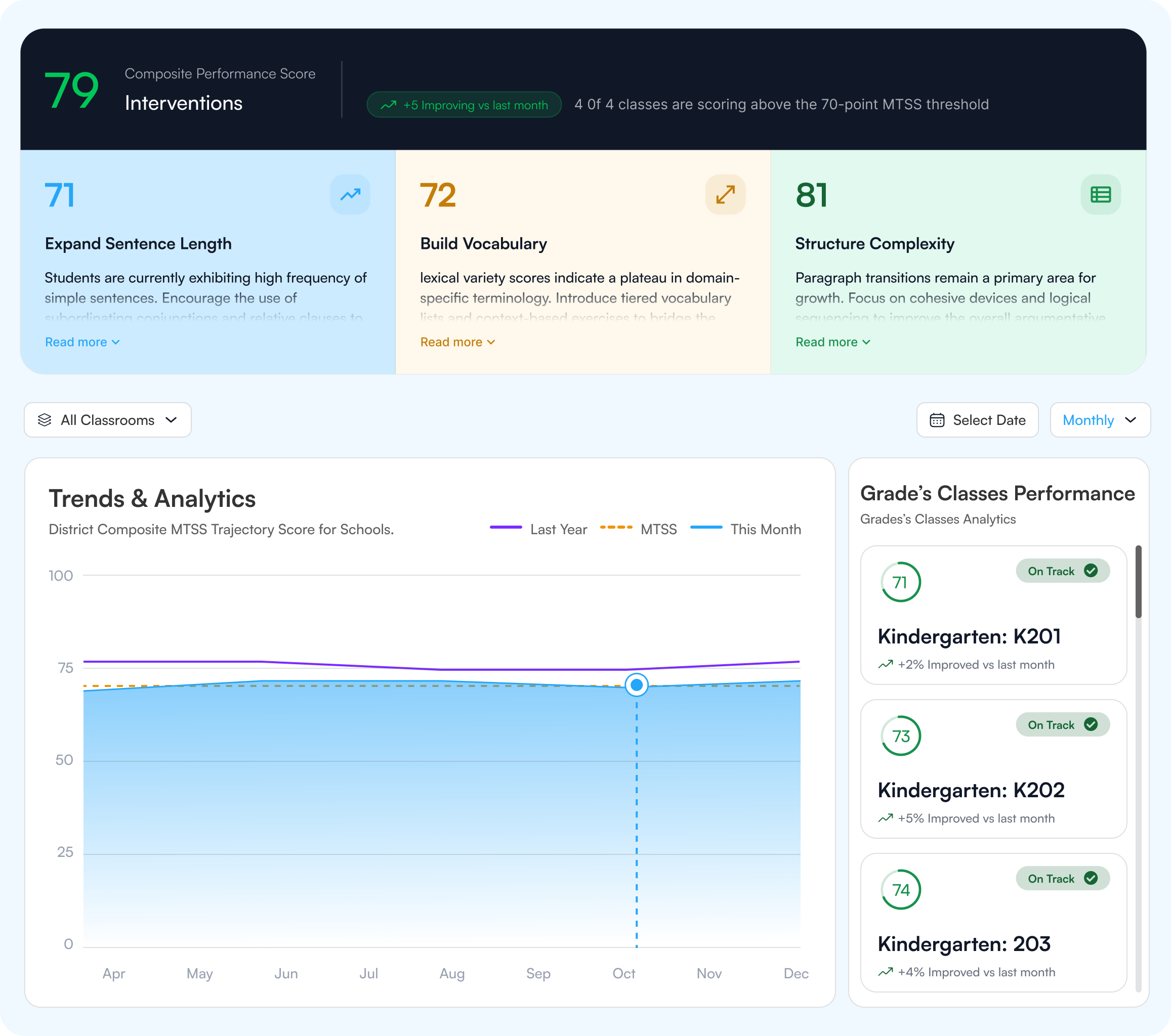Click the Grade's Classes Performance heading
This screenshot has width=1171, height=1036.
click(997, 494)
